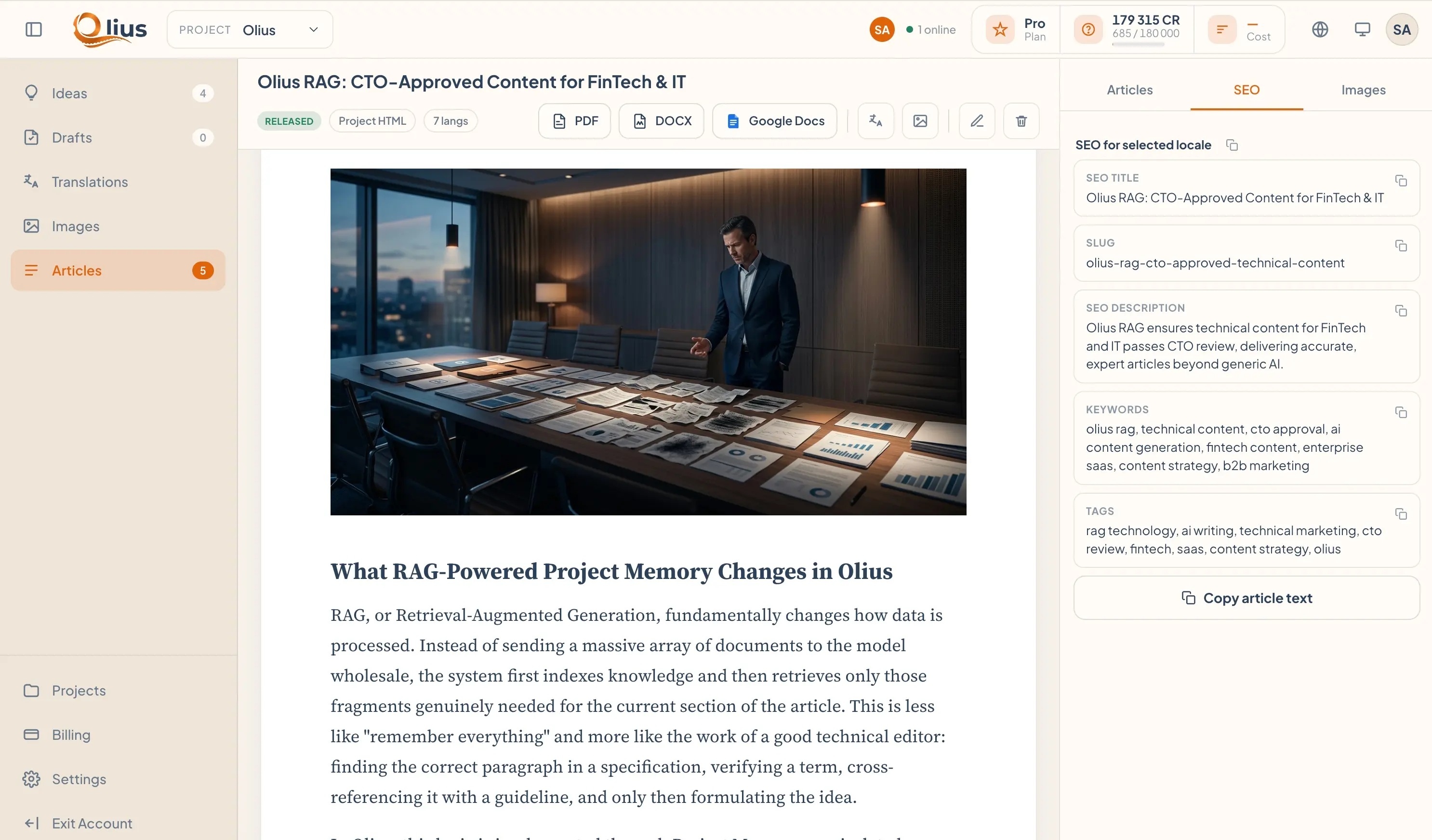Screen dimensions: 1432x840
Task: Click the article hero image
Action: 649,342
